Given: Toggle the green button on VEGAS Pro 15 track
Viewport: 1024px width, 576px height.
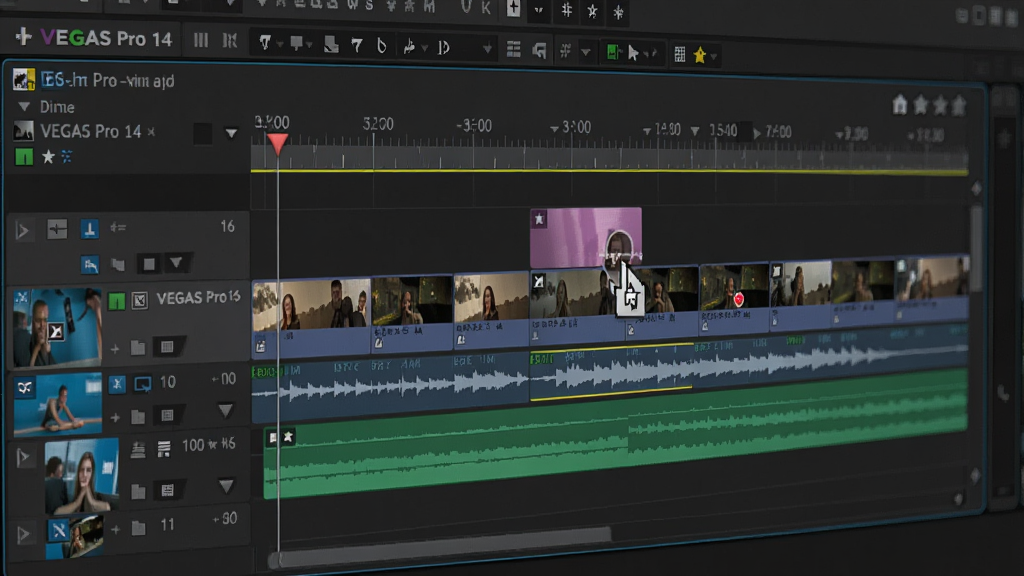Looking at the screenshot, I should pos(116,301).
